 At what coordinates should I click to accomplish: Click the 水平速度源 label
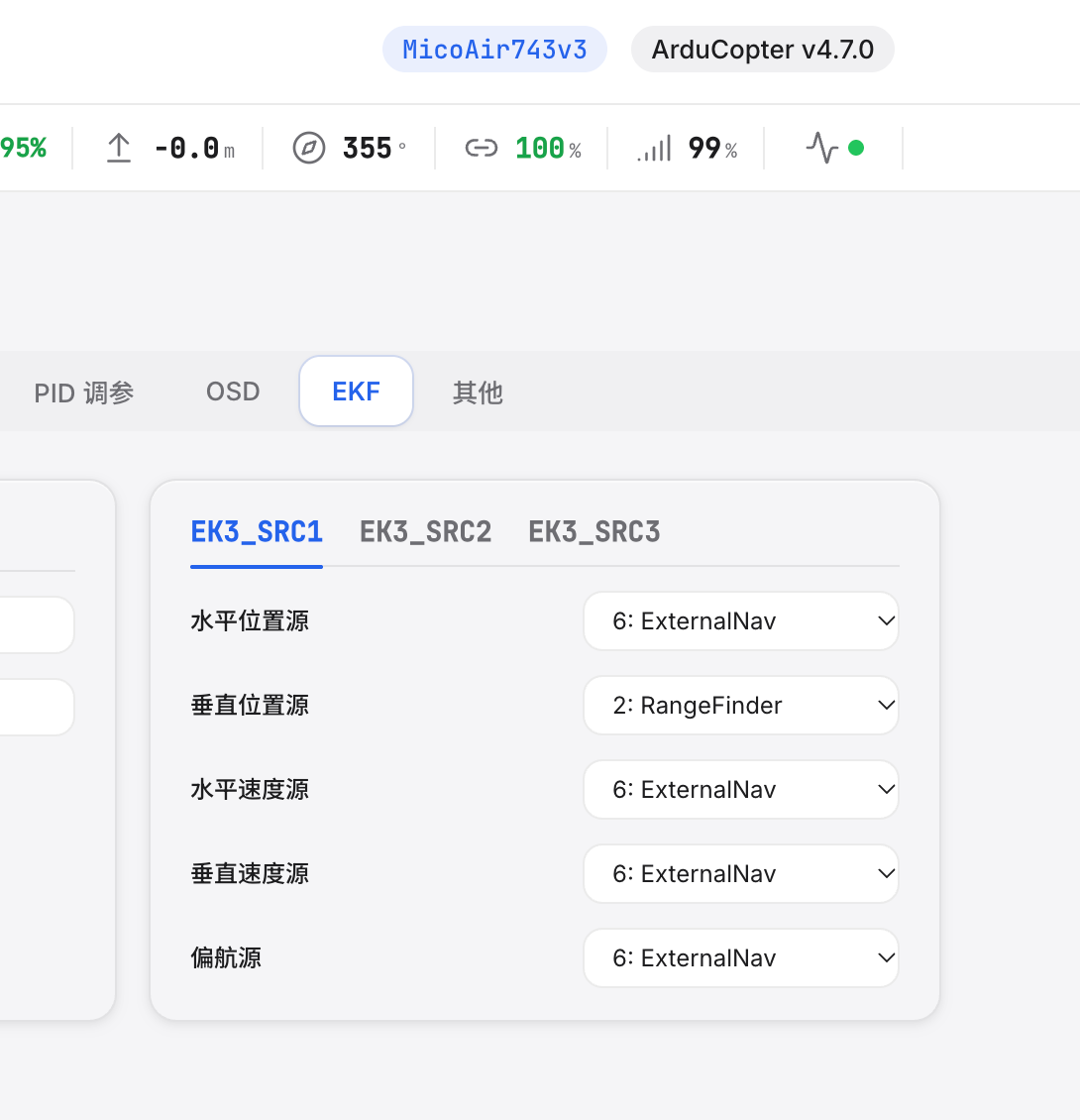click(250, 789)
